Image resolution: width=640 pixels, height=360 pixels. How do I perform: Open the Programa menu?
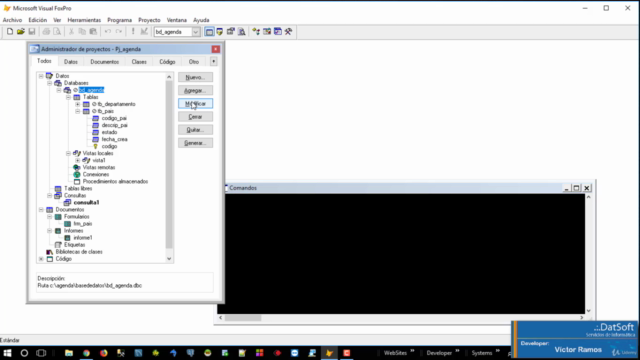pyautogui.click(x=120, y=20)
